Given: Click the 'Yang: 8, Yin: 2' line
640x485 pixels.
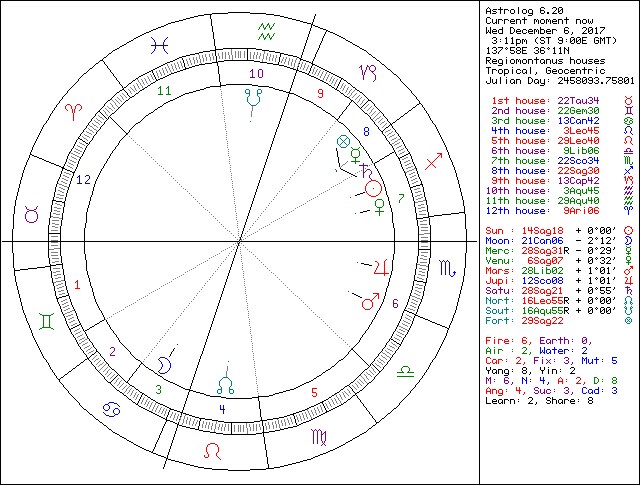Looking at the screenshot, I should click(x=531, y=371).
